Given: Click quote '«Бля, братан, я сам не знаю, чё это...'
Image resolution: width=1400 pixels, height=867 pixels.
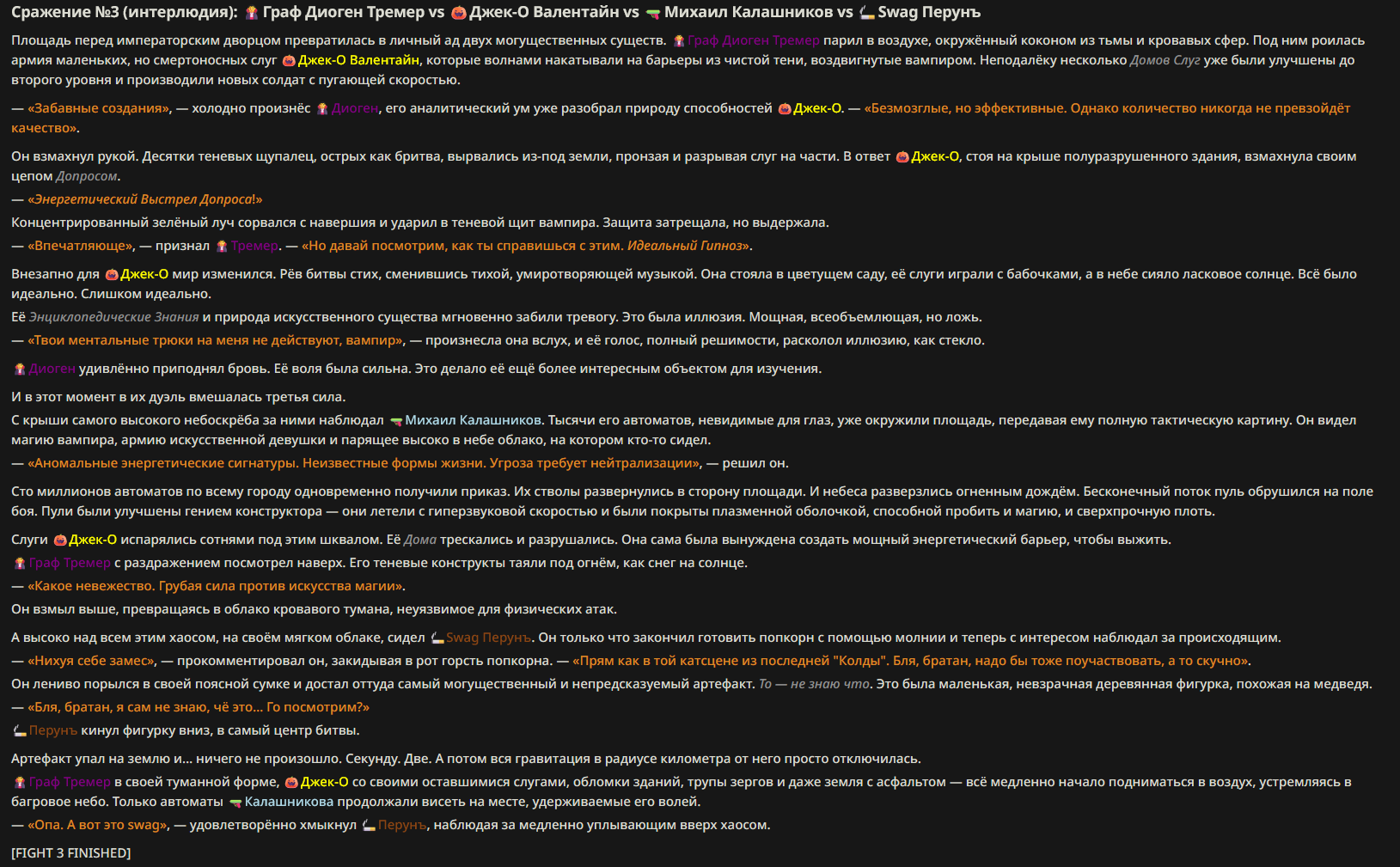Looking at the screenshot, I should pyautogui.click(x=199, y=707).
